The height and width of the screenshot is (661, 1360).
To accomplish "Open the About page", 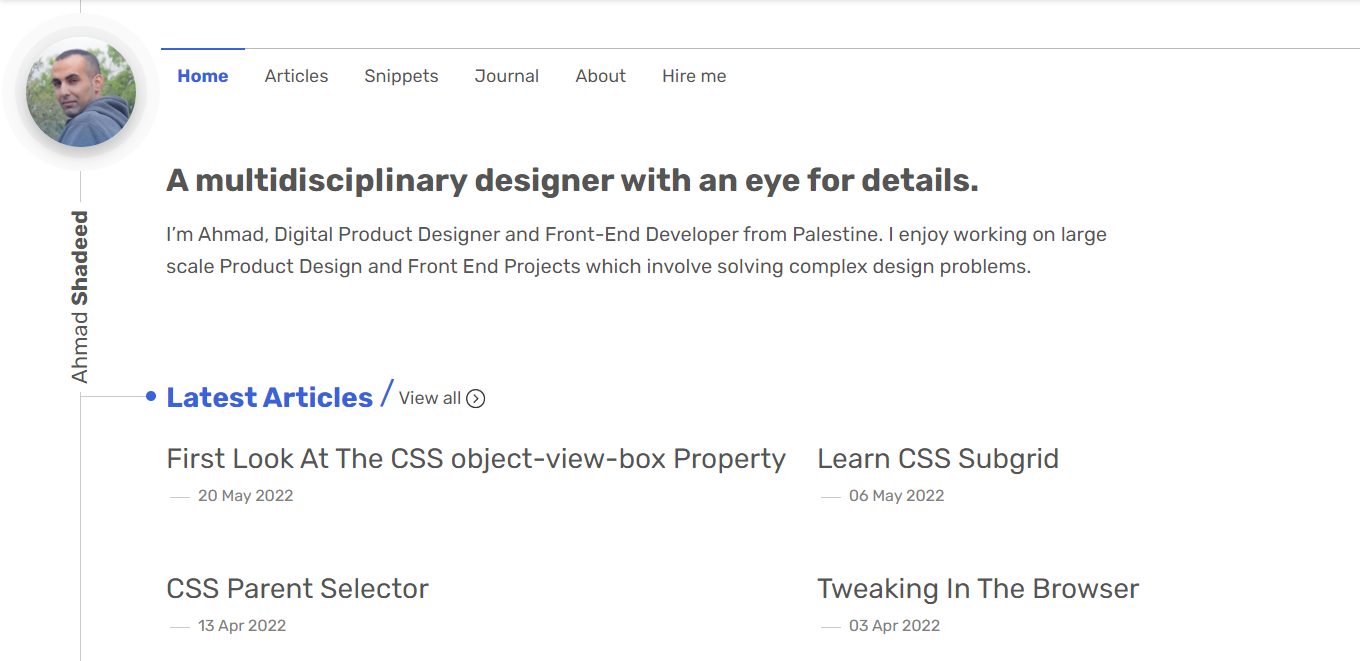I will pos(601,76).
